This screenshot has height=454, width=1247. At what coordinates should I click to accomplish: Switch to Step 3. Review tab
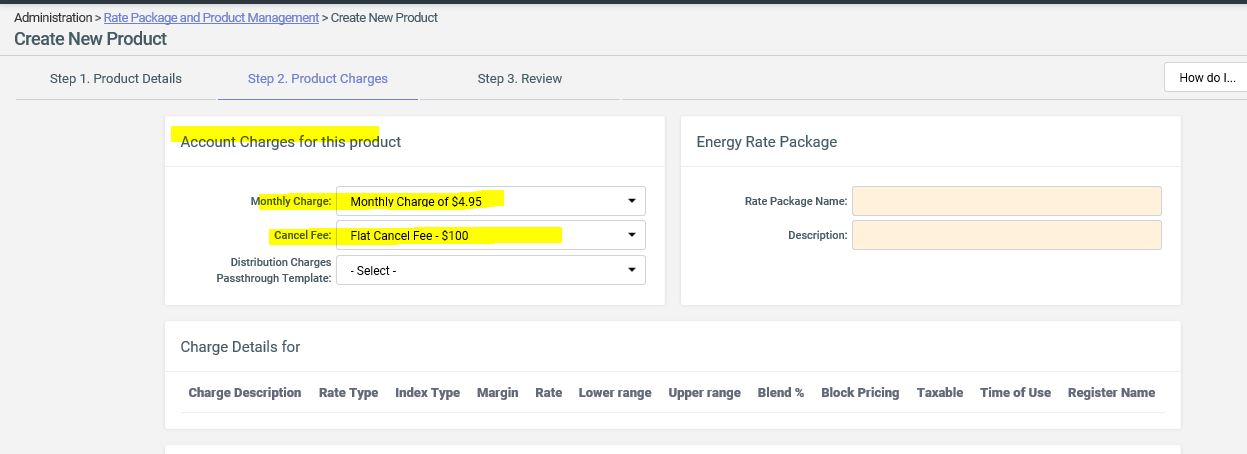pos(519,79)
